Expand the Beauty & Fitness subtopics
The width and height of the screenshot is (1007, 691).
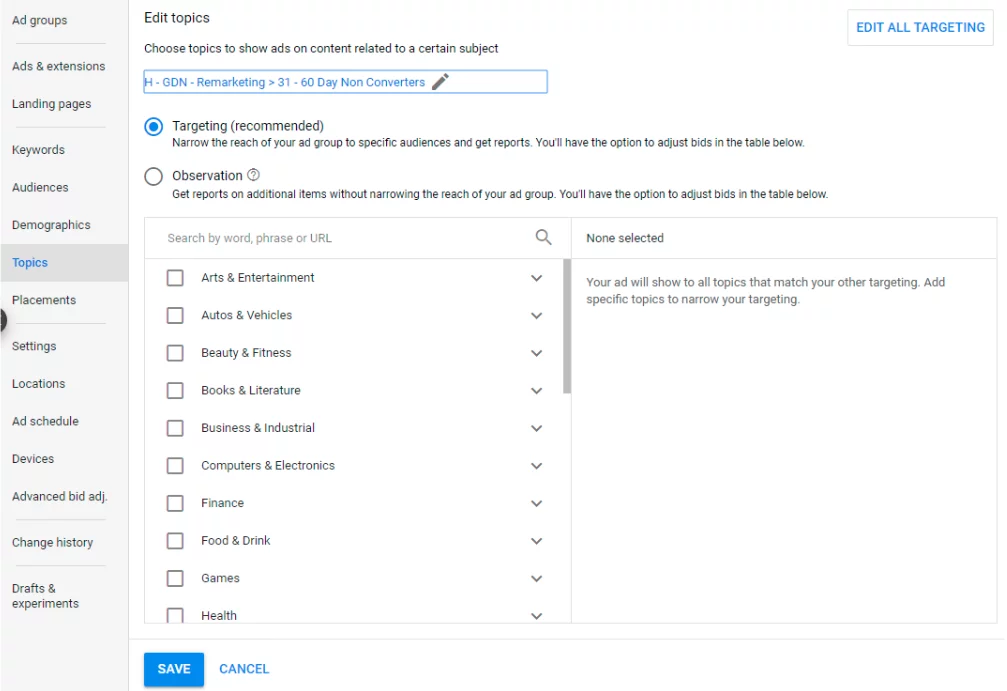(536, 353)
